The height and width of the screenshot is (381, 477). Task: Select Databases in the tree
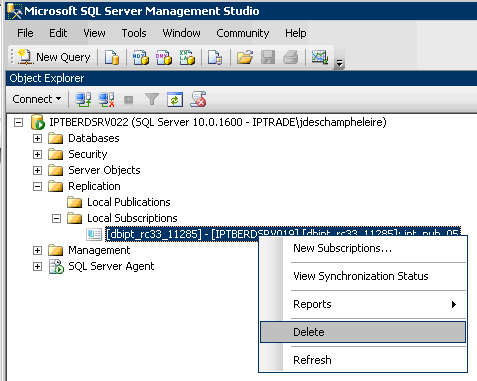[x=94, y=138]
